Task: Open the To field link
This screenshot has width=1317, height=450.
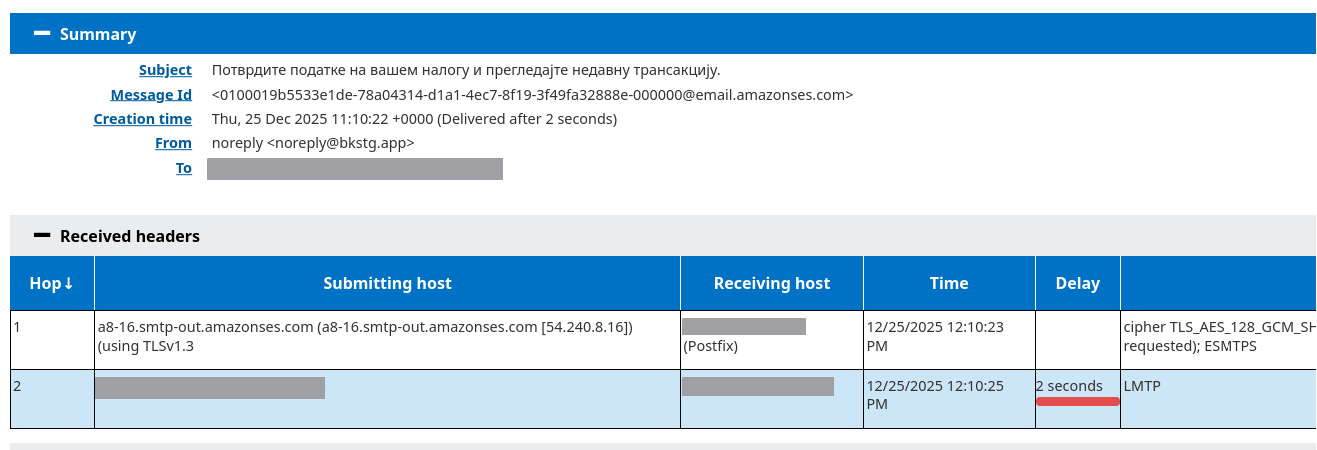Action: pyautogui.click(x=184, y=168)
